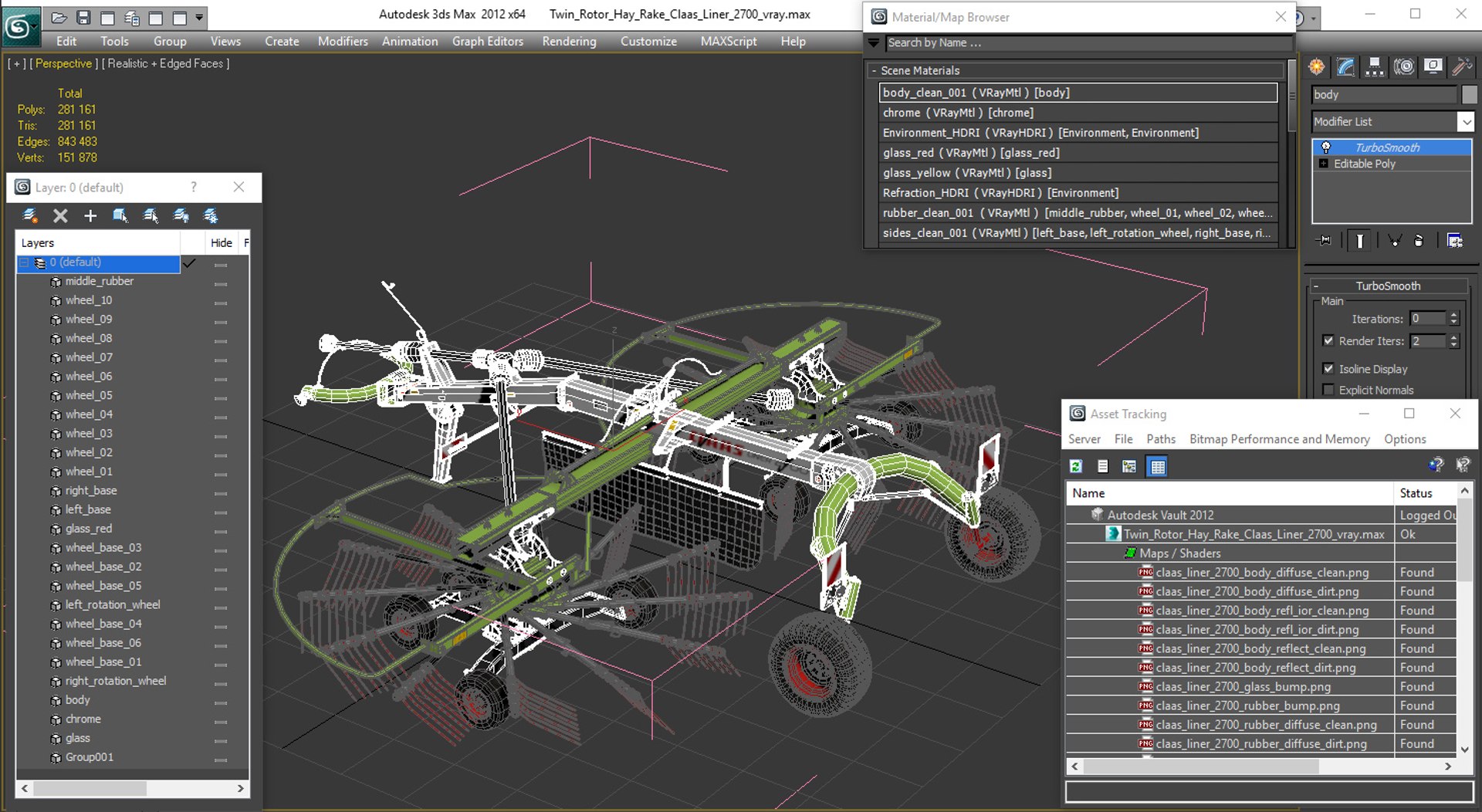Toggle the current layer checkmark for 0 (default)
This screenshot has height=812, width=1482.
189,263
